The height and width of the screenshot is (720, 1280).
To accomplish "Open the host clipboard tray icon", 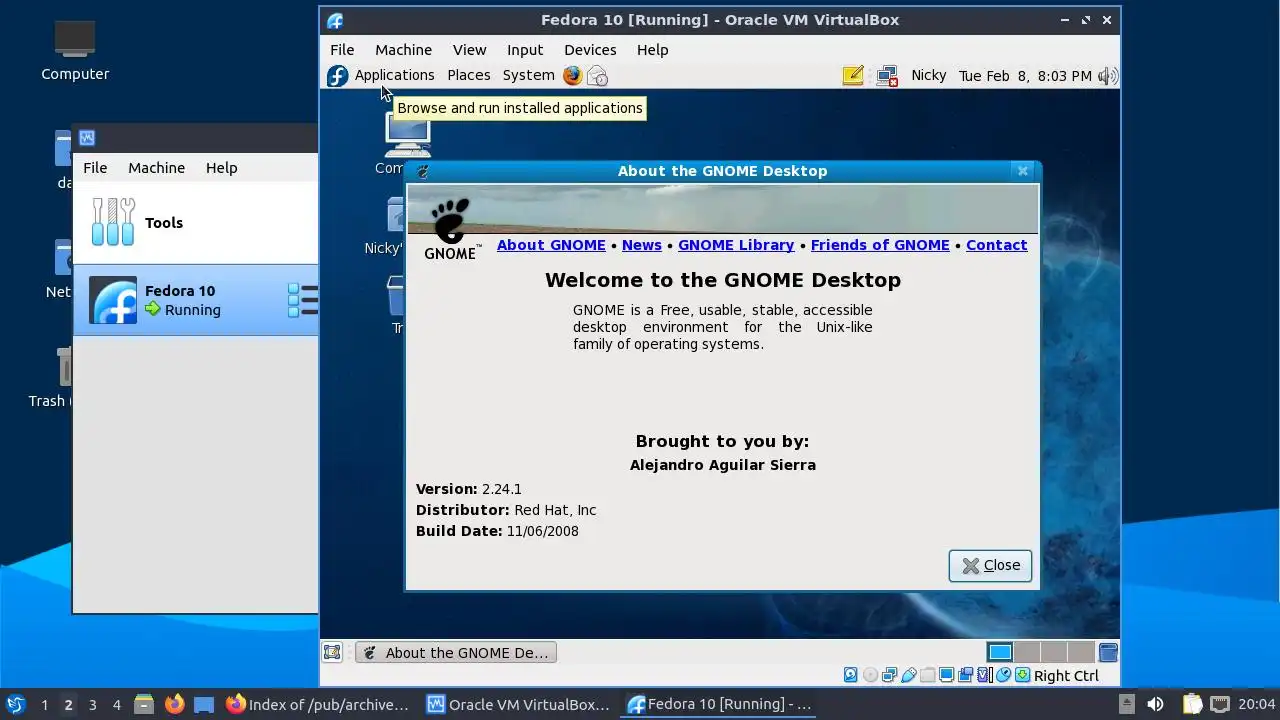I will pos(1191,704).
